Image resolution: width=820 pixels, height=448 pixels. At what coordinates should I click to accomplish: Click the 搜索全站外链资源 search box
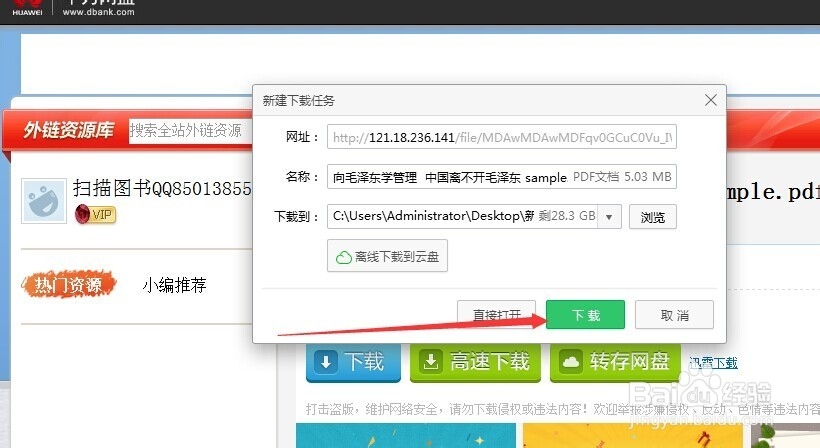tap(191, 130)
